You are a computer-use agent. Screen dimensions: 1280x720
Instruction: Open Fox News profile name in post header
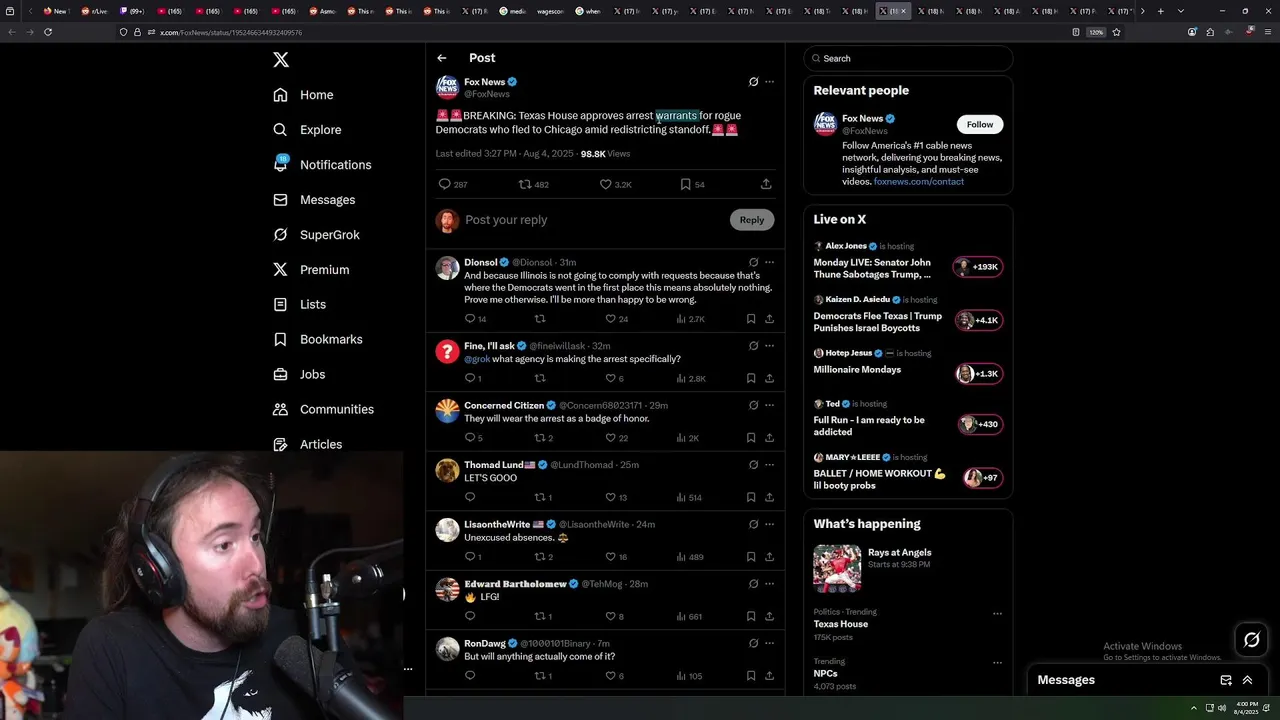click(485, 82)
